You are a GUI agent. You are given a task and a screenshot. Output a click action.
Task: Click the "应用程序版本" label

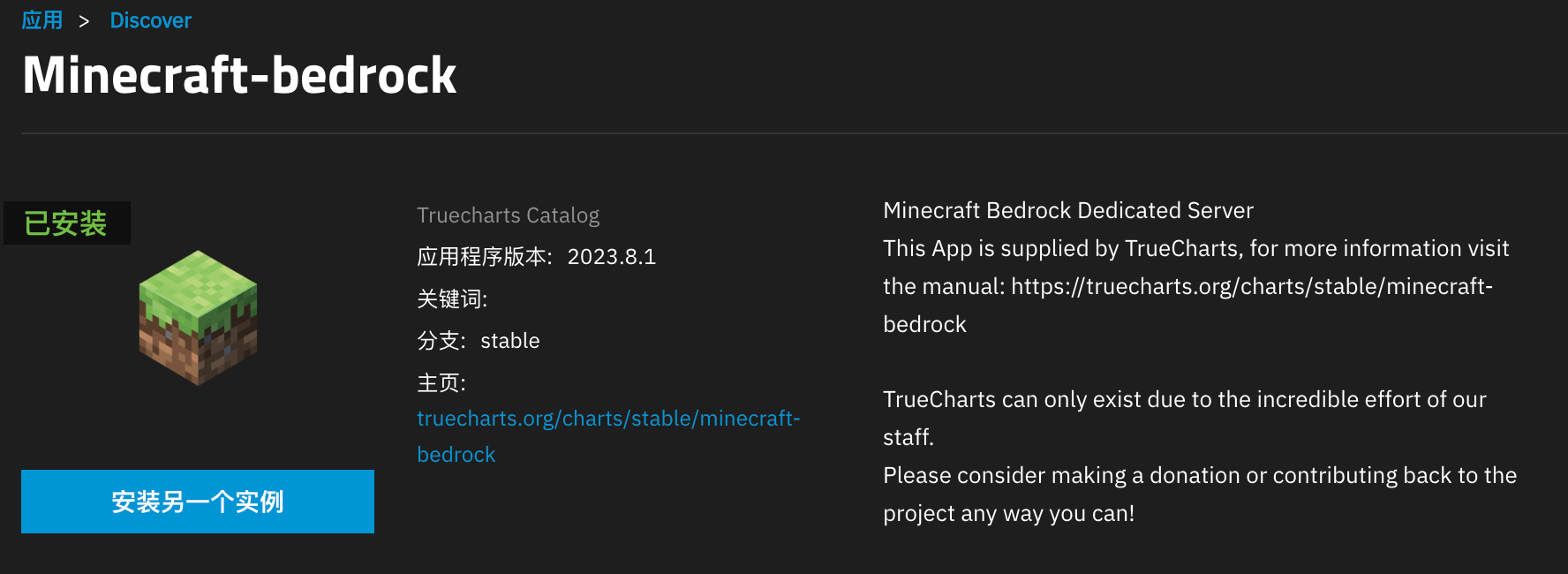click(x=484, y=257)
